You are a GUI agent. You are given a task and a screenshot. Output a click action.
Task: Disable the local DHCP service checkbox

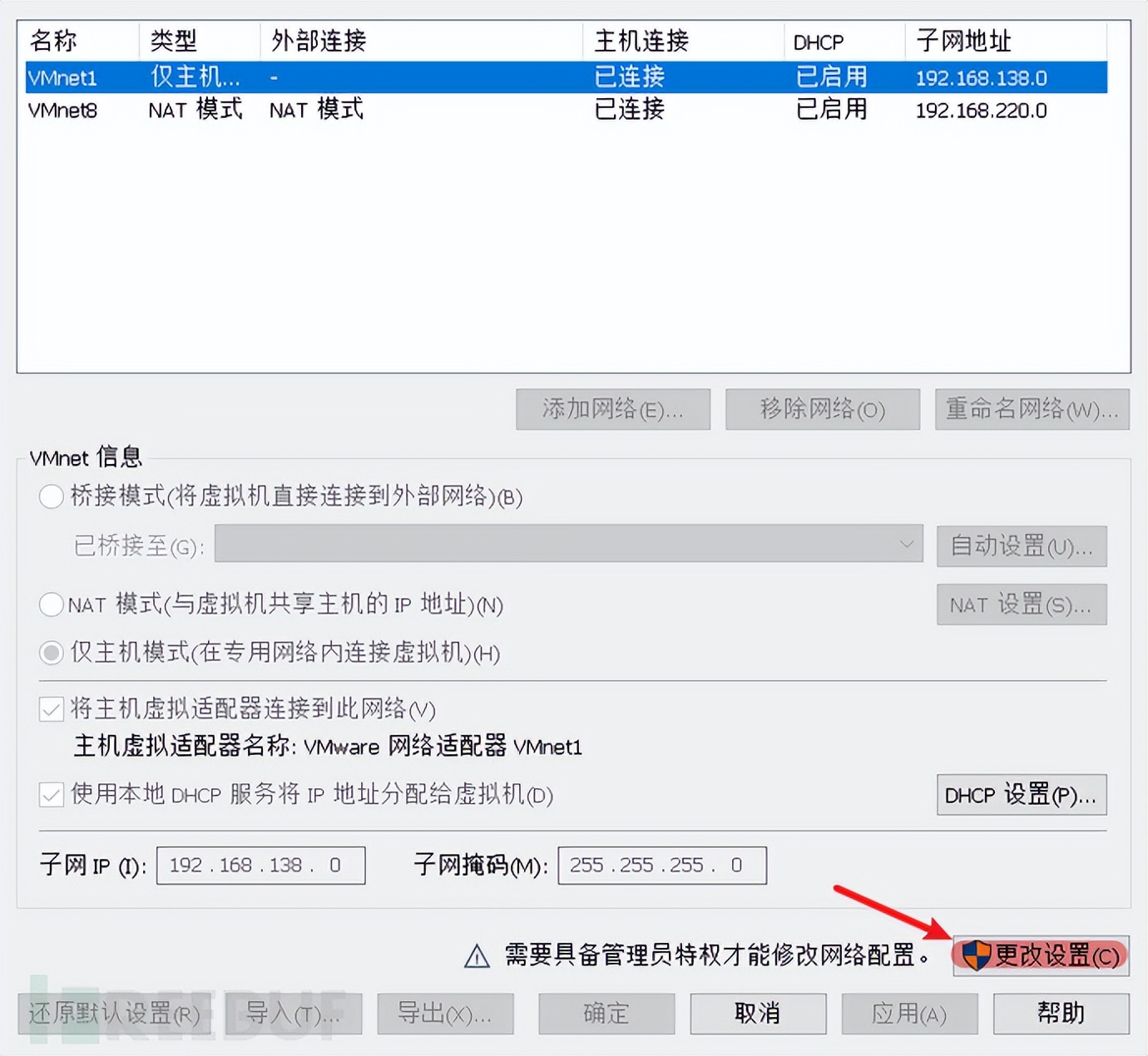pos(50,795)
